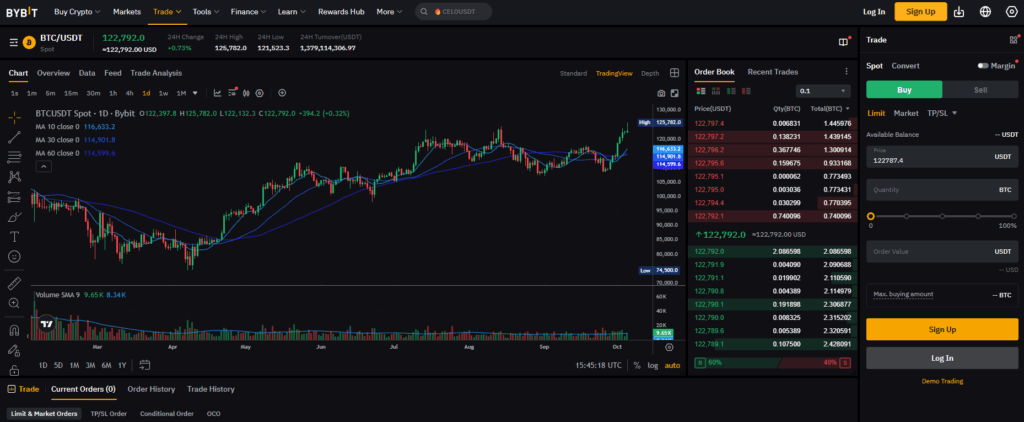
Task: Take a chart snapshot with camera icon
Action: tap(661, 93)
